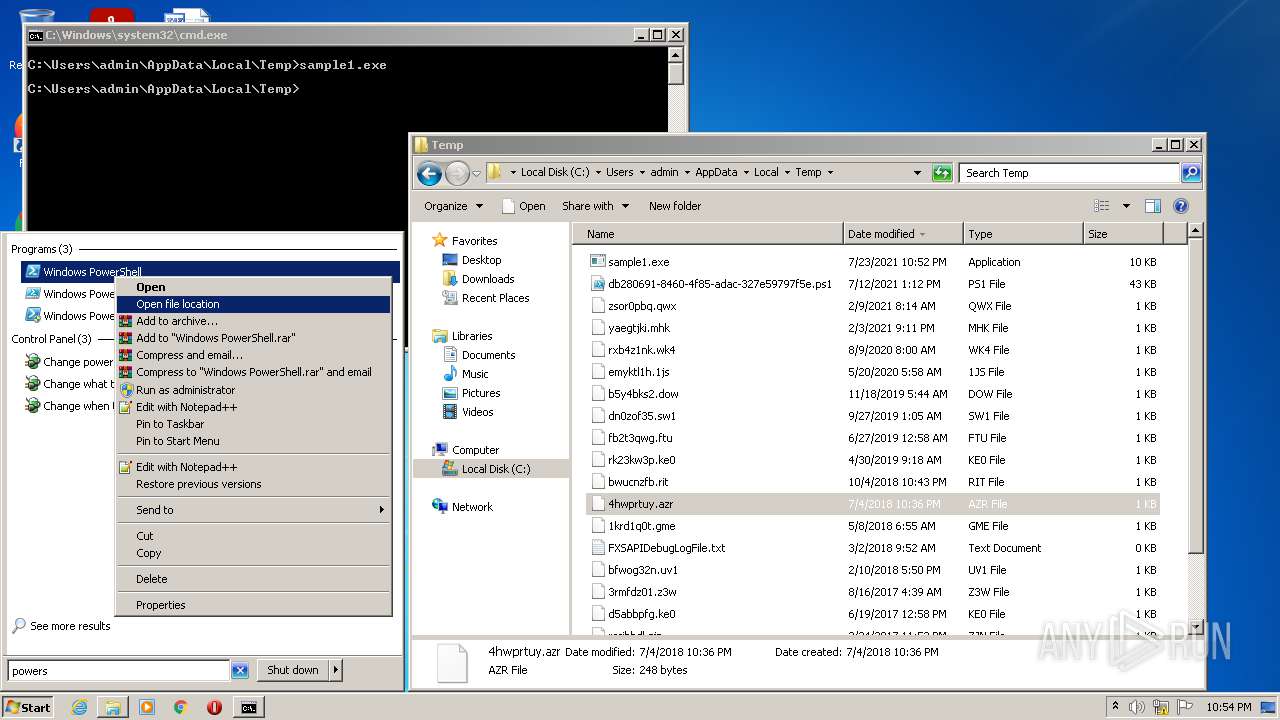
Task: Open address bar history dropdown arrow
Action: [917, 173]
